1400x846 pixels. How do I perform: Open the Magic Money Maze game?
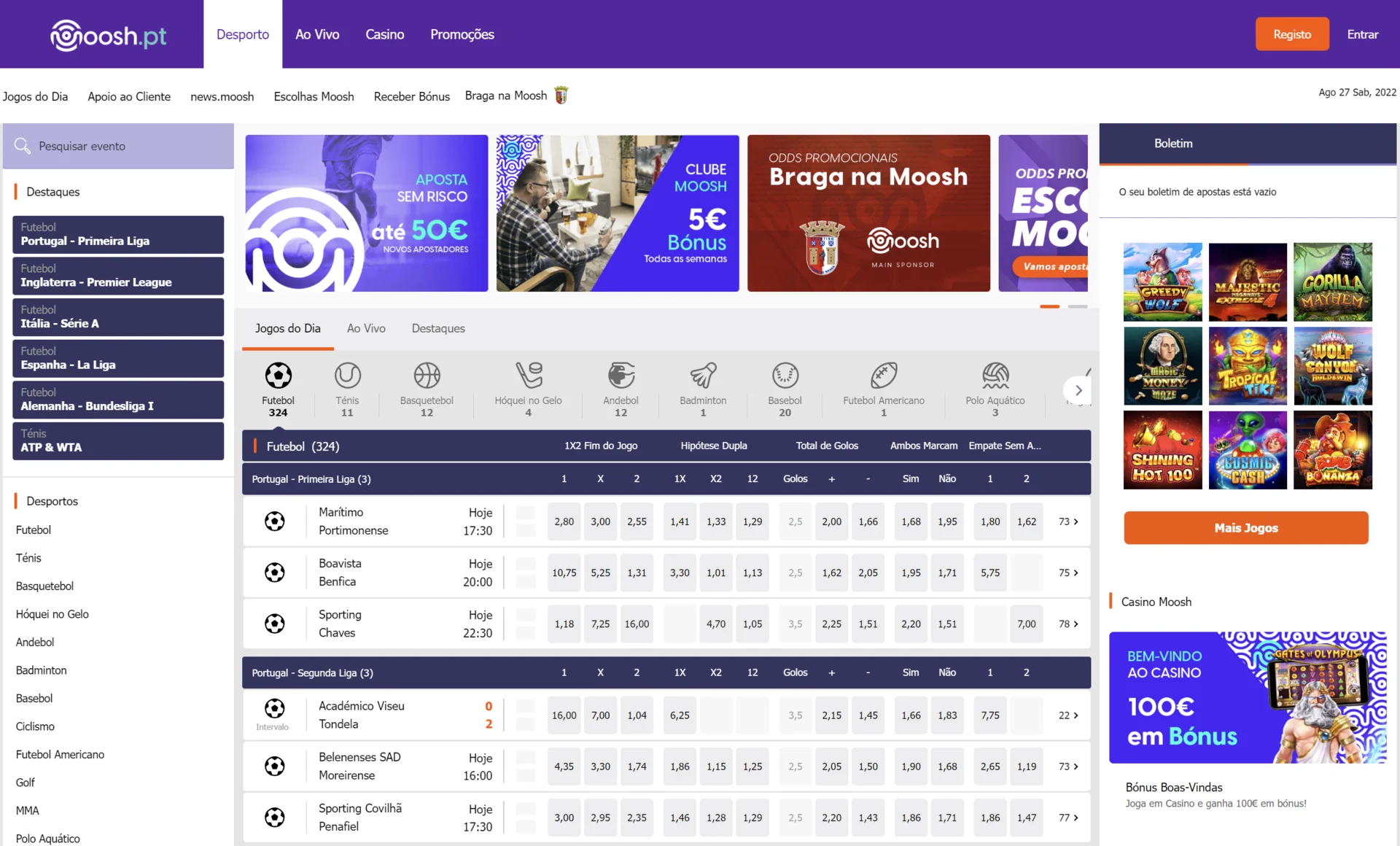(x=1162, y=366)
